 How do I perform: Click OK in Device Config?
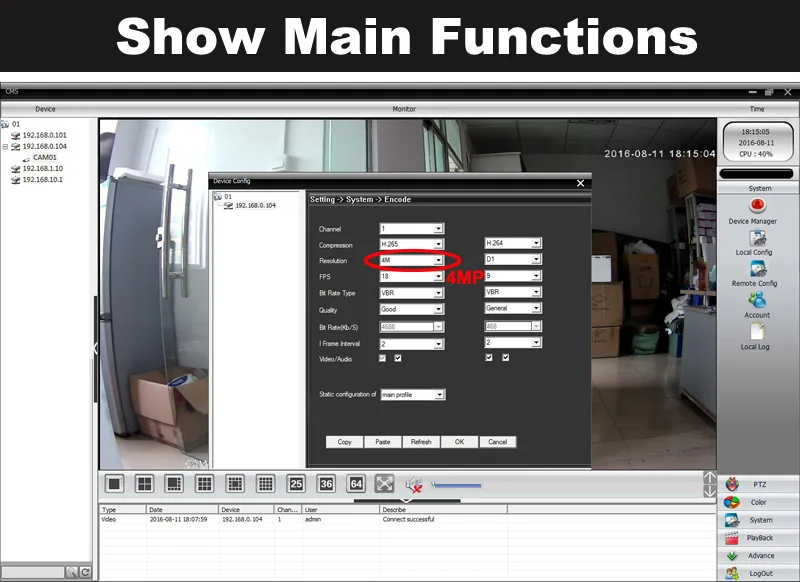point(459,442)
